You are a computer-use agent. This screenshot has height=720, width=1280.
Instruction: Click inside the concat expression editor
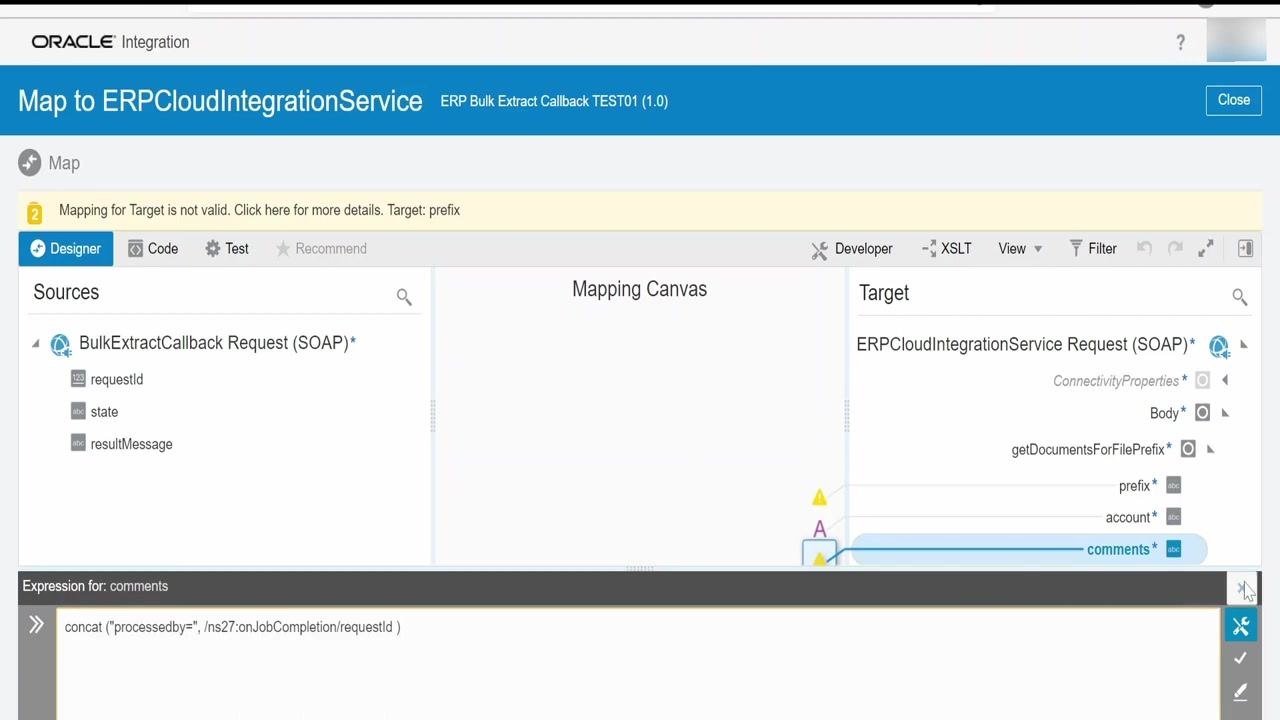[638, 664]
